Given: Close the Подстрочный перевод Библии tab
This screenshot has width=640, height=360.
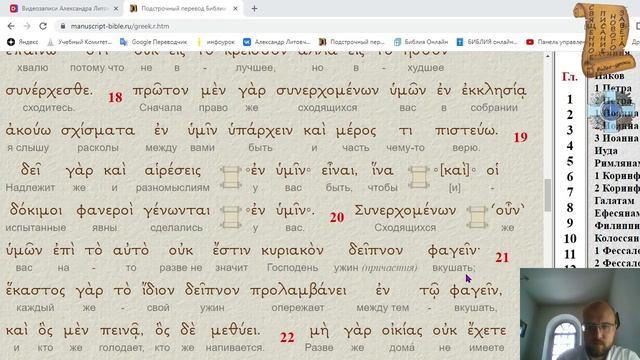Looking at the screenshot, I should pyautogui.click(x=236, y=8).
